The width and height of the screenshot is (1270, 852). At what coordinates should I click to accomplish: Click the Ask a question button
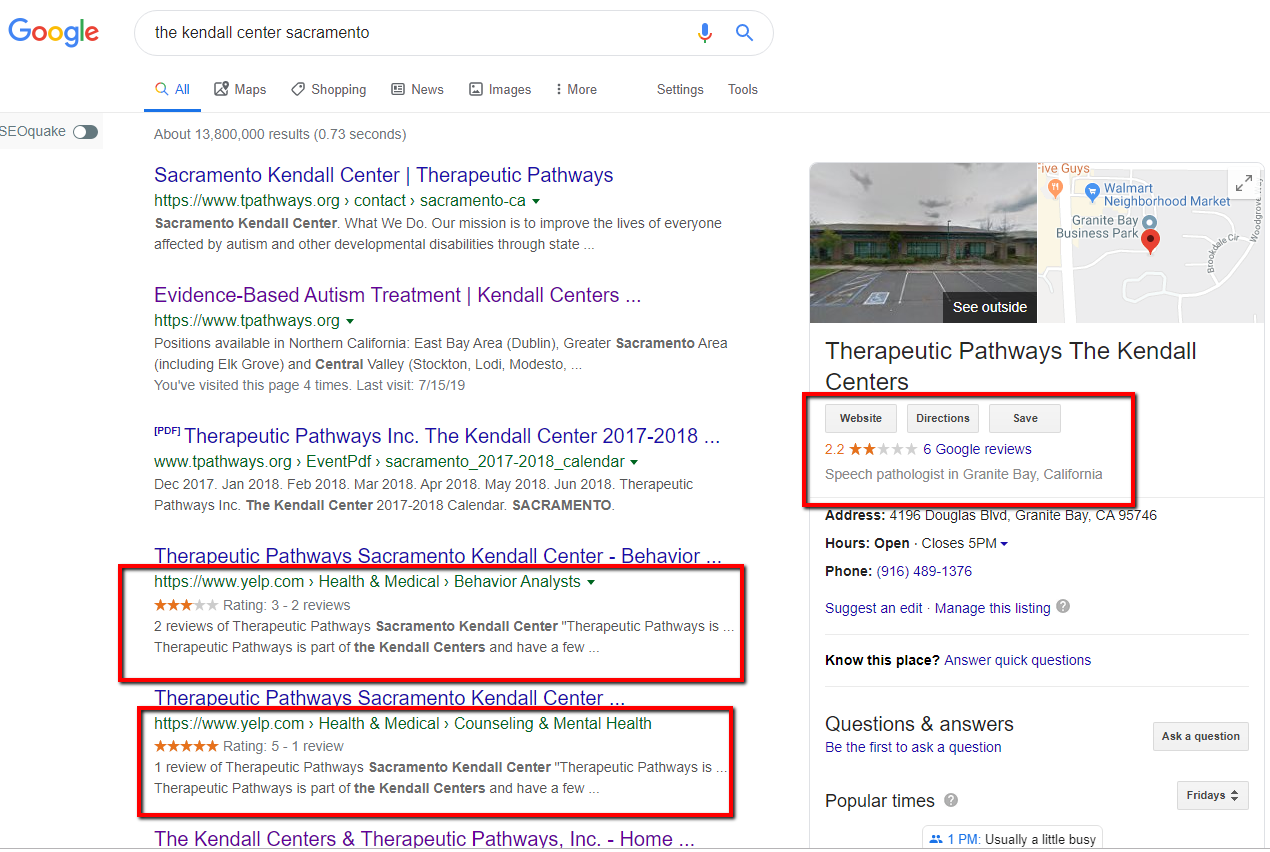tap(1201, 737)
